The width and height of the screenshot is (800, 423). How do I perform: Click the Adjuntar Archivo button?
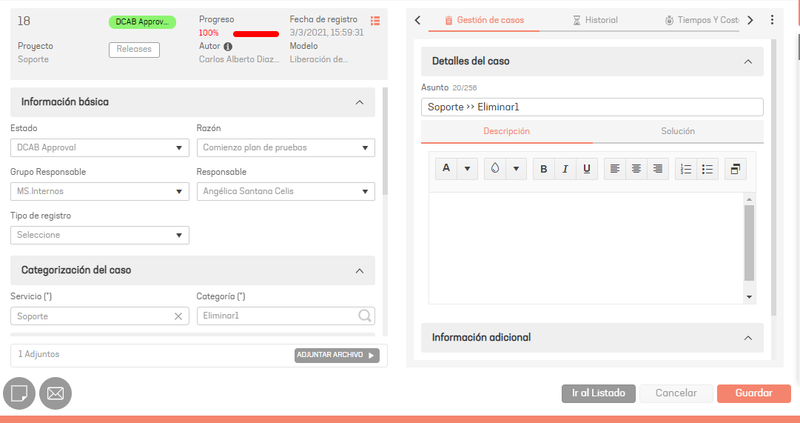[337, 355]
